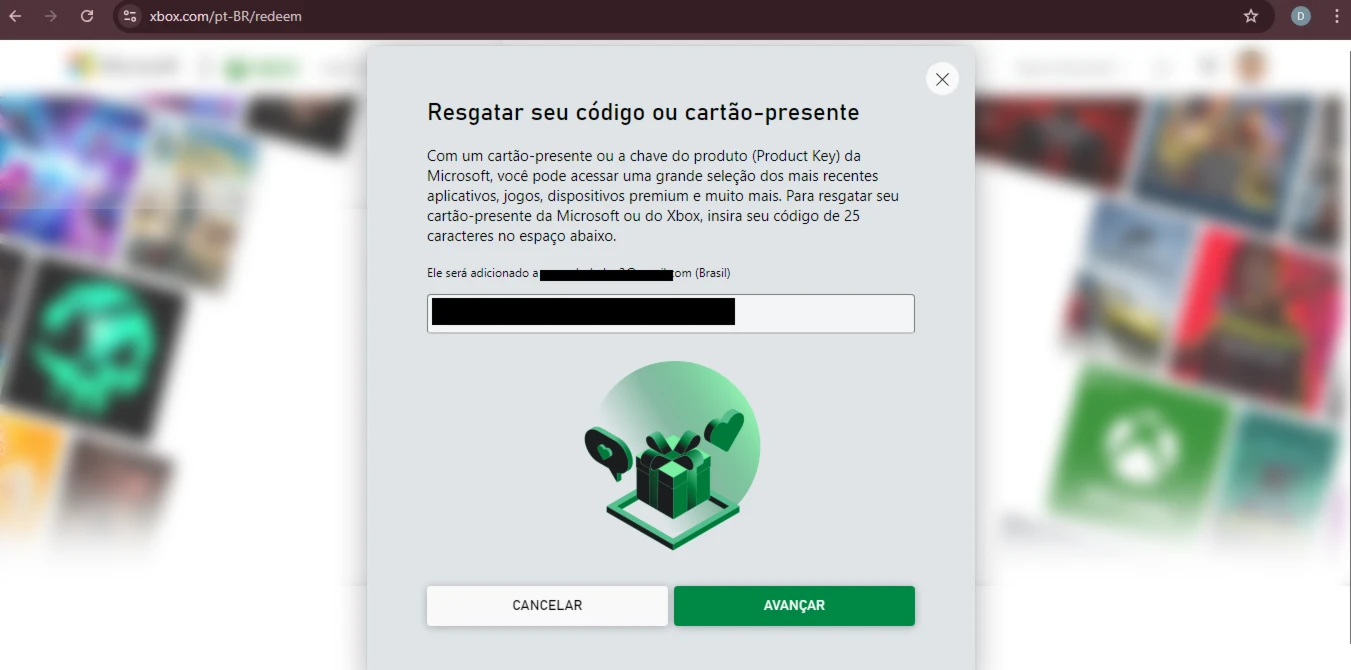Screen dimensions: 1351x670
Task: Close the redeem code dialog
Action: click(x=942, y=79)
